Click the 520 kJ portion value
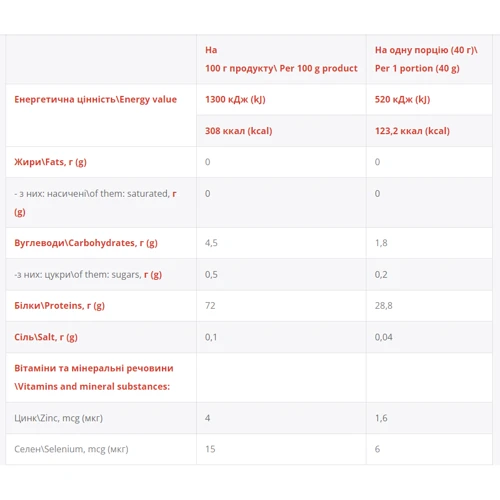 coord(402,99)
